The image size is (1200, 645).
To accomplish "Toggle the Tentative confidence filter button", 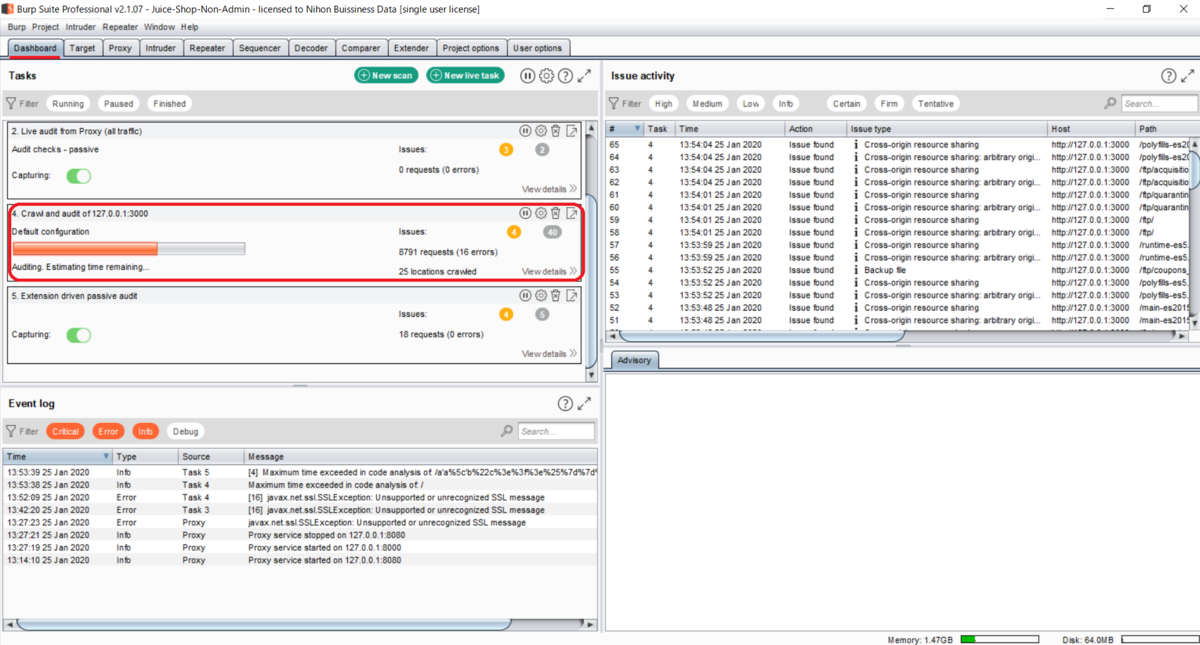I will (x=935, y=103).
